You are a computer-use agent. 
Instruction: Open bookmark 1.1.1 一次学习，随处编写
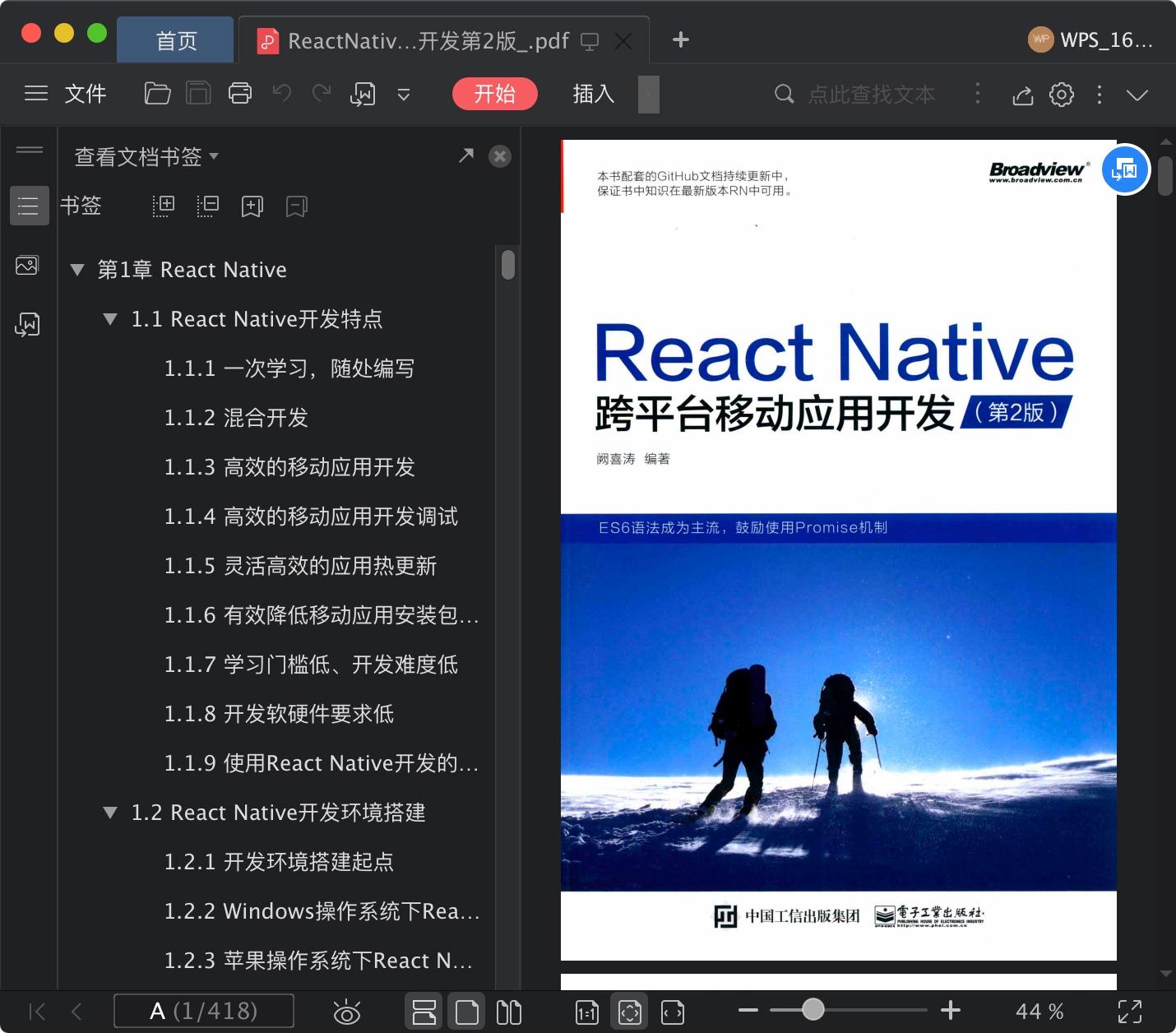tap(289, 368)
